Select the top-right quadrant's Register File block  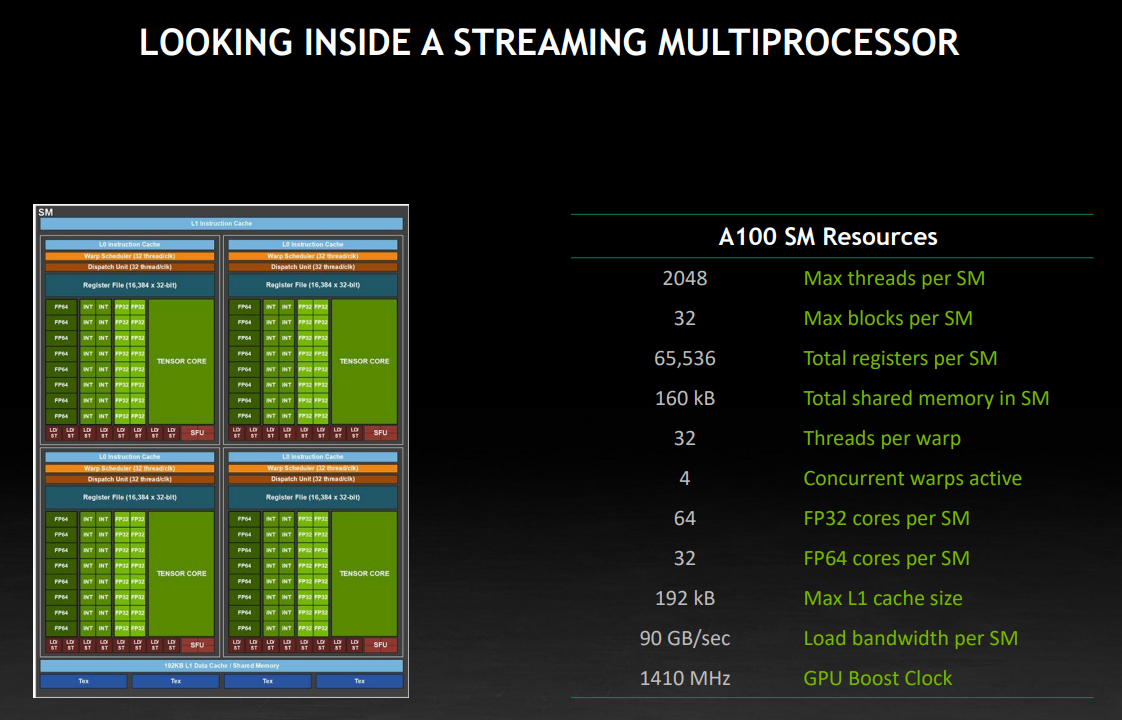313,285
